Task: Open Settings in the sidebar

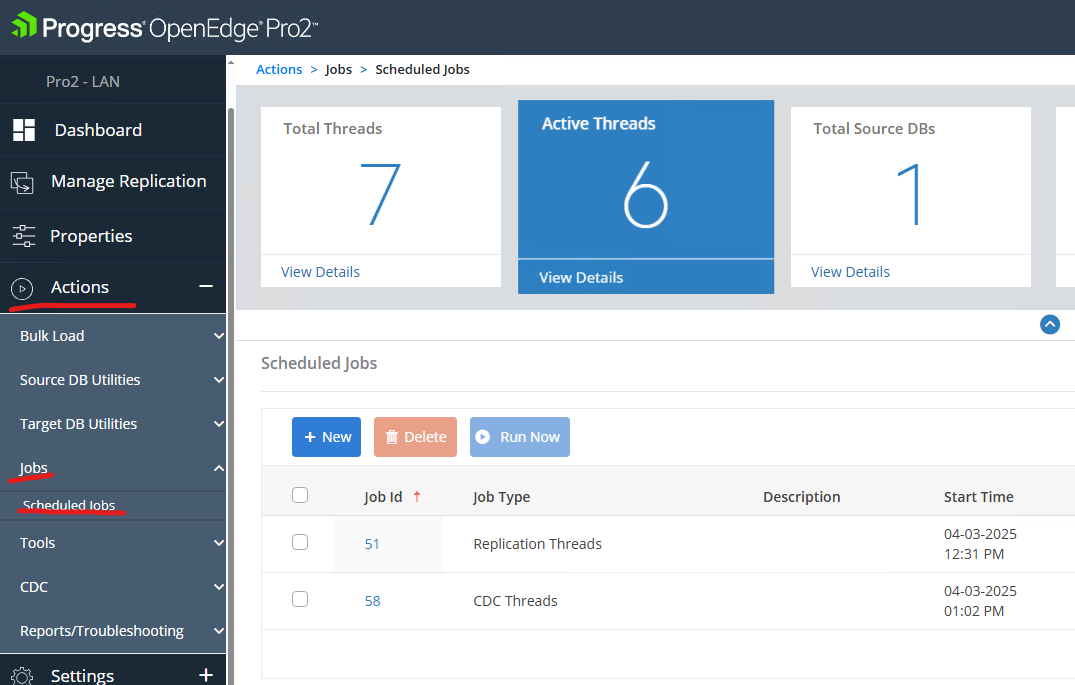Action: click(x=82, y=675)
